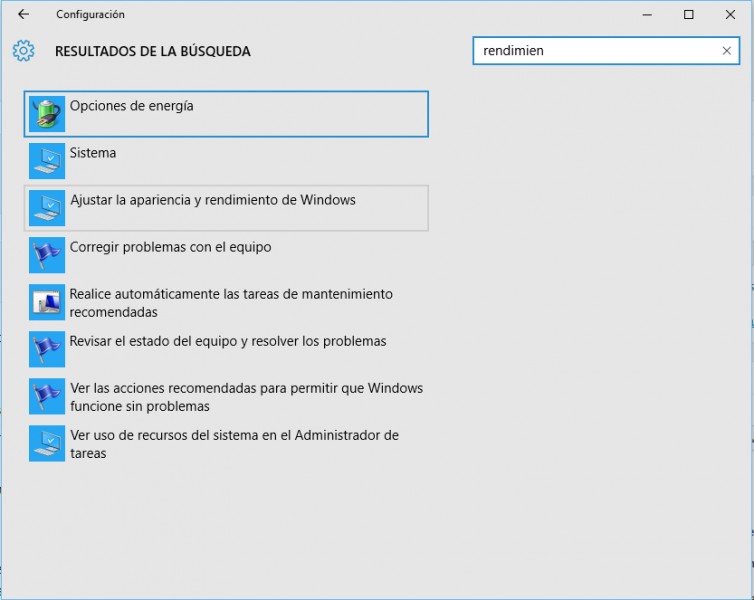Click the battery icon for Opciones de energía
The width and height of the screenshot is (754, 600).
coord(47,114)
